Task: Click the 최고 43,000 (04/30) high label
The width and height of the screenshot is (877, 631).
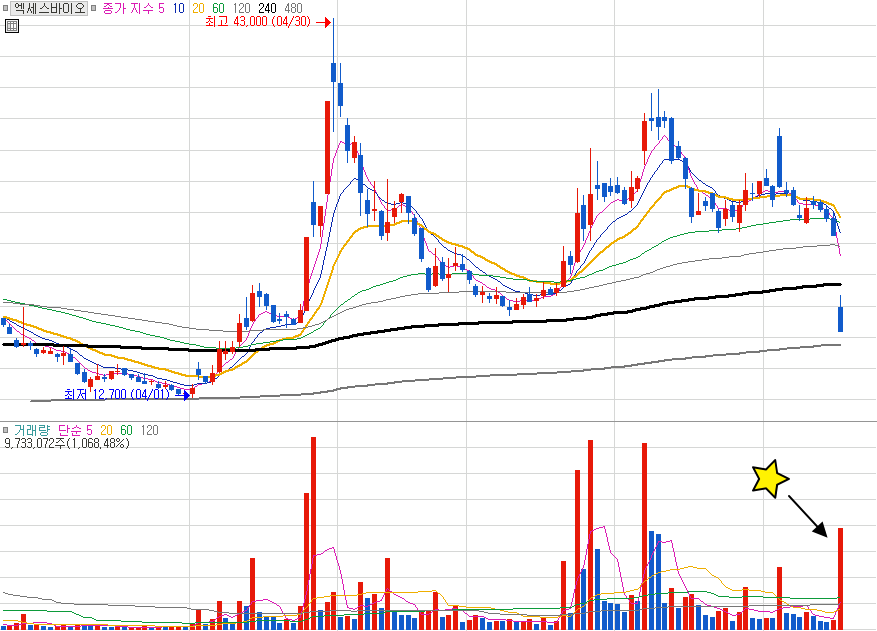Action: pyautogui.click(x=258, y=22)
